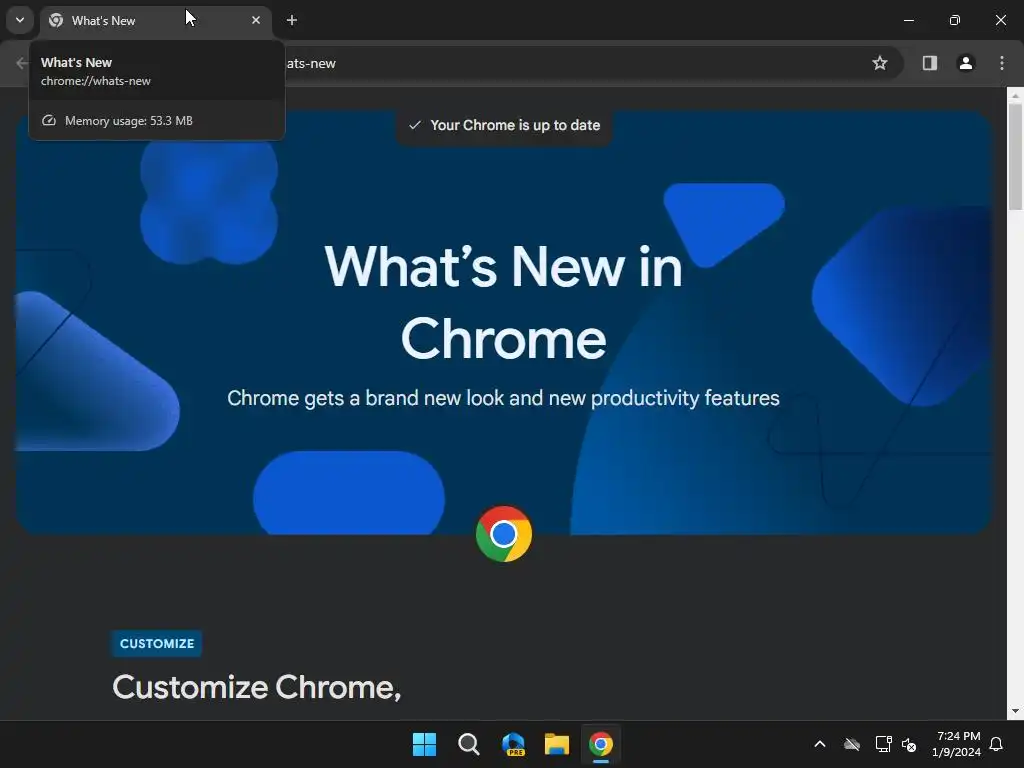Go back with the back arrow
Image resolution: width=1024 pixels, height=768 pixels.
[x=22, y=63]
